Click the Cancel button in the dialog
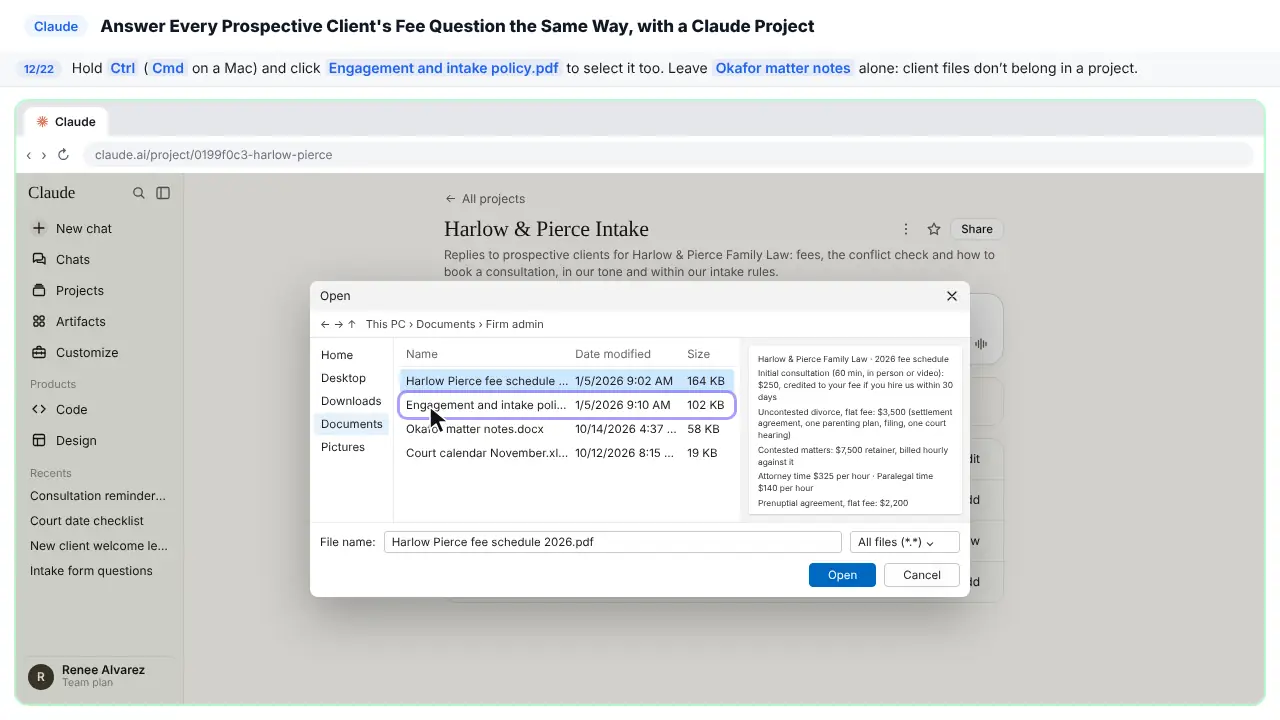This screenshot has width=1280, height=720. [x=922, y=575]
